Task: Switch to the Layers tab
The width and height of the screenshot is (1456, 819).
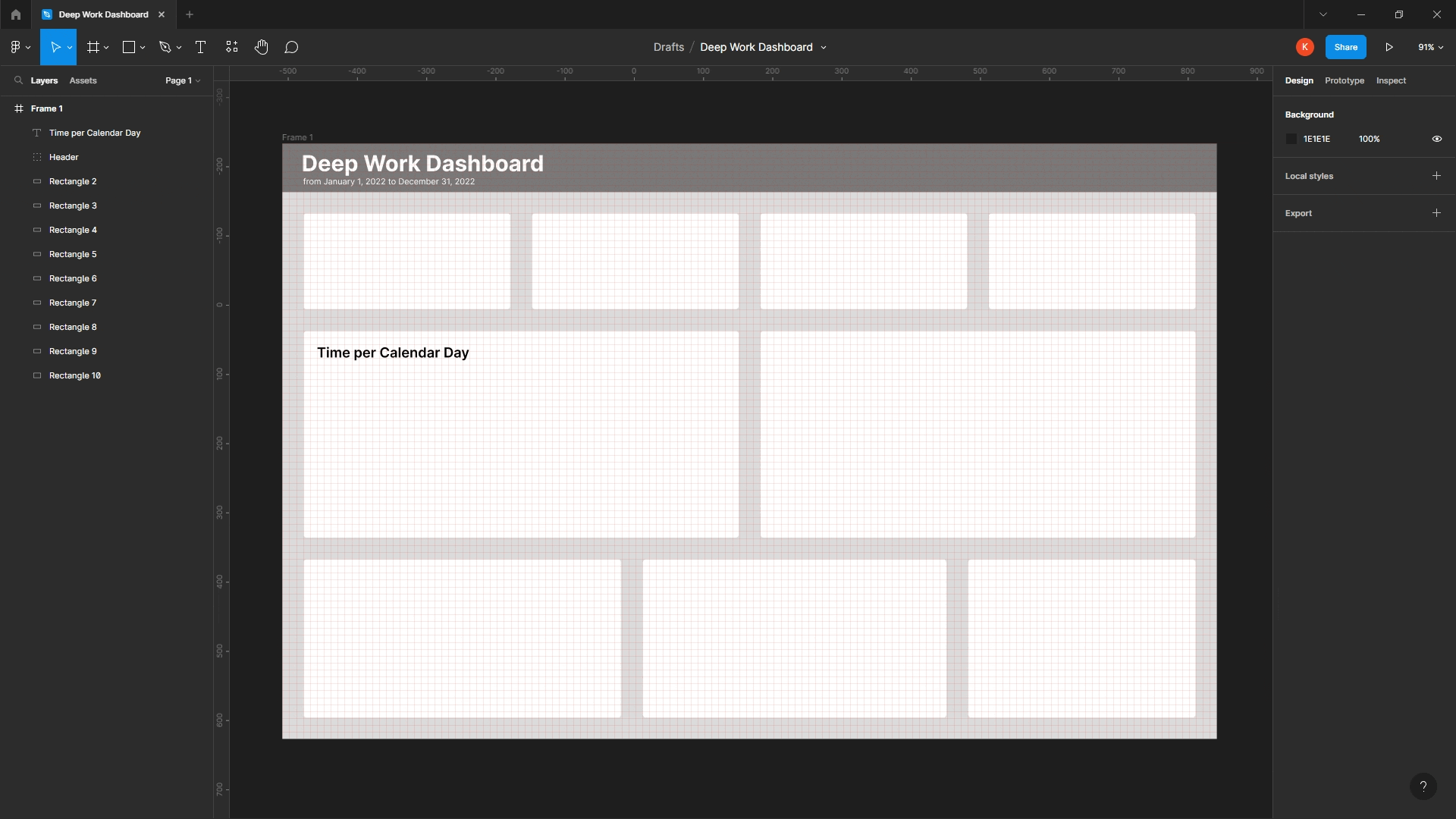Action: click(x=44, y=80)
